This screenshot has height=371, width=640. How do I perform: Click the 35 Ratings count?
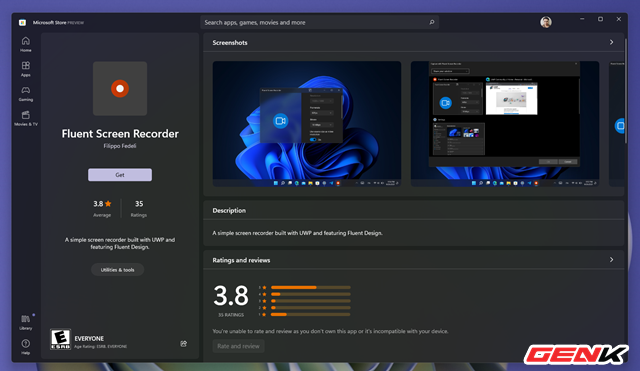[139, 208]
